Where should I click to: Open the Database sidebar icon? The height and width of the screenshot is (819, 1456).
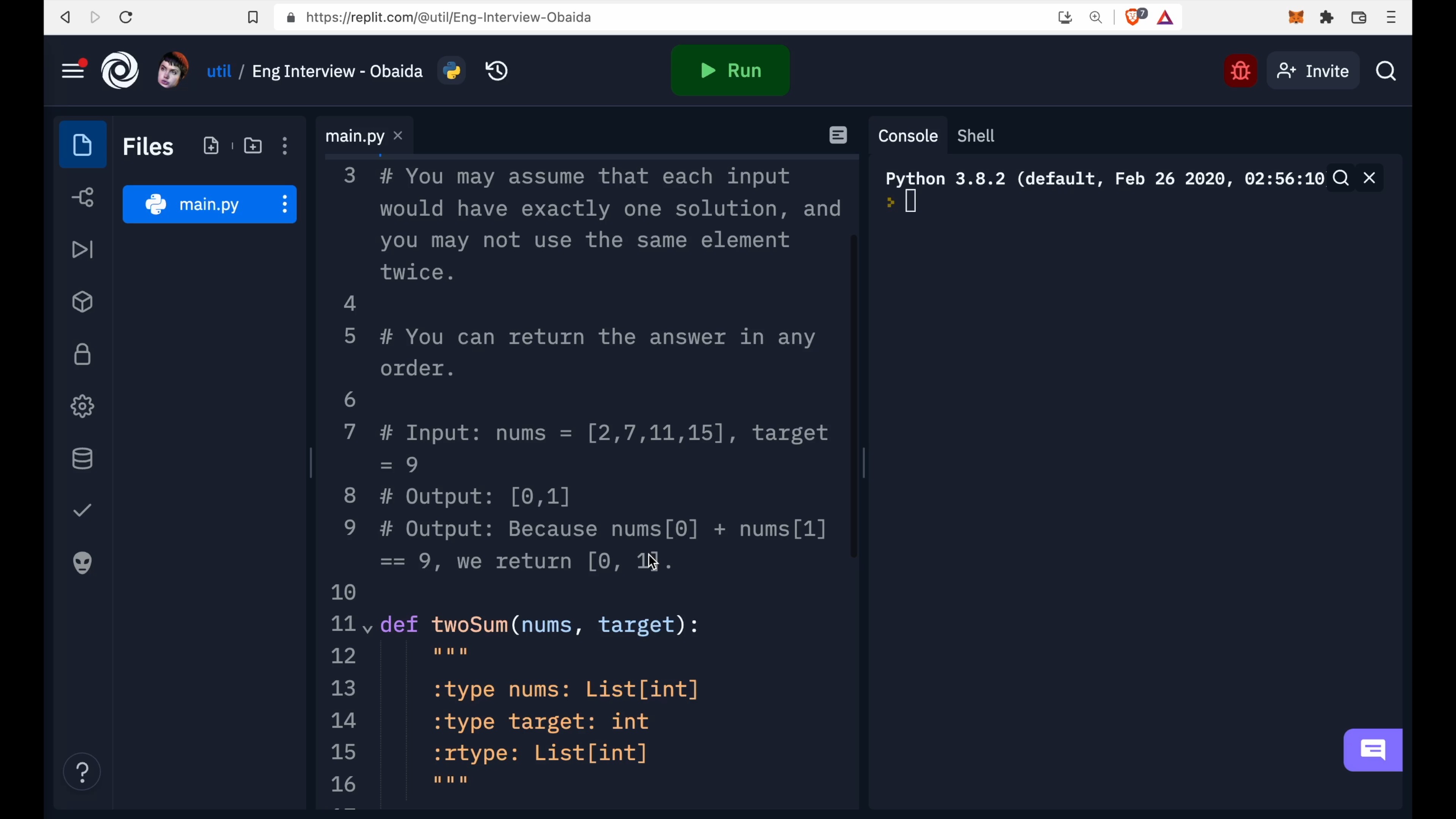pyautogui.click(x=83, y=459)
